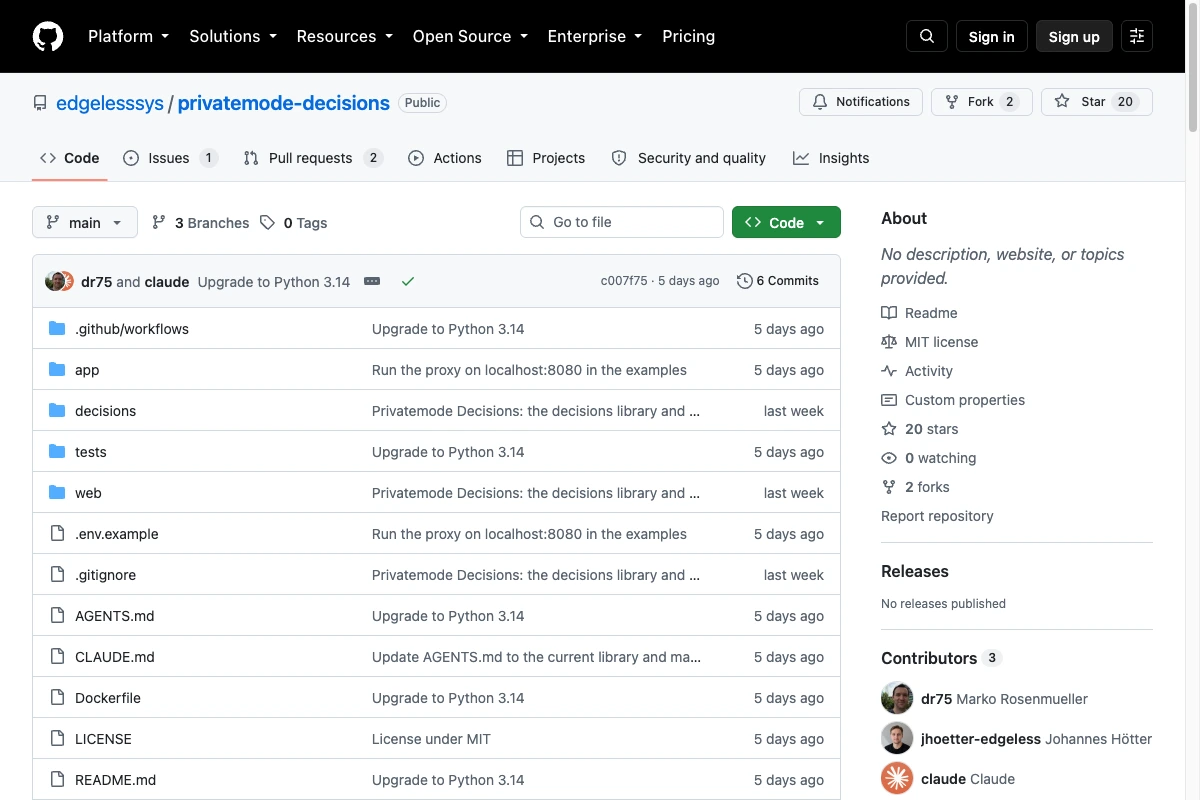Screen dimensions: 1200x800
Task: Switch to the Pull requests tab
Action: tap(314, 158)
